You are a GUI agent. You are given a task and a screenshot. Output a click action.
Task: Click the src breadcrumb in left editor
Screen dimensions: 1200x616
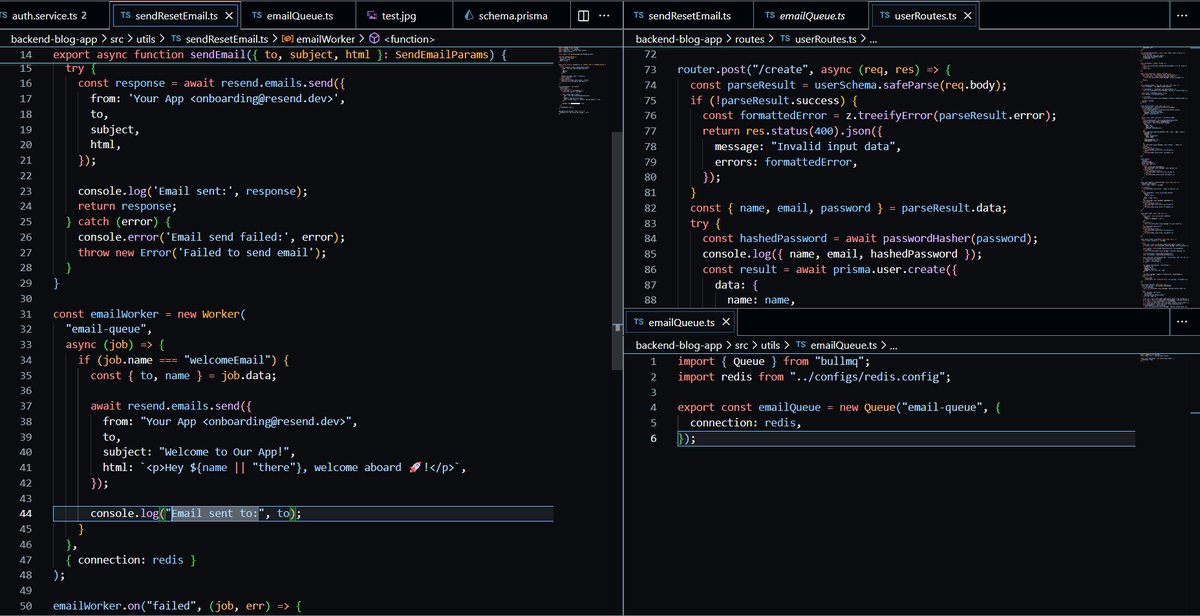[118, 38]
